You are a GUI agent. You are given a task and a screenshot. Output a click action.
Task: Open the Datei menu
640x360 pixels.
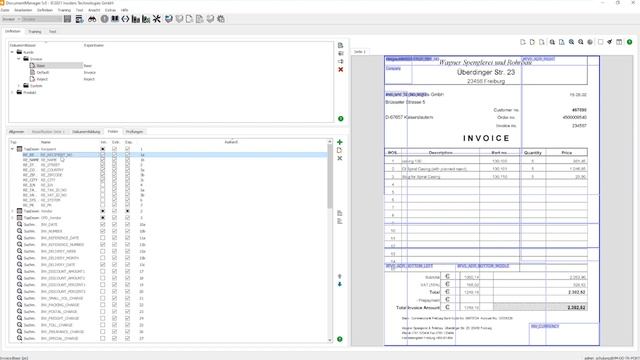click(5, 10)
